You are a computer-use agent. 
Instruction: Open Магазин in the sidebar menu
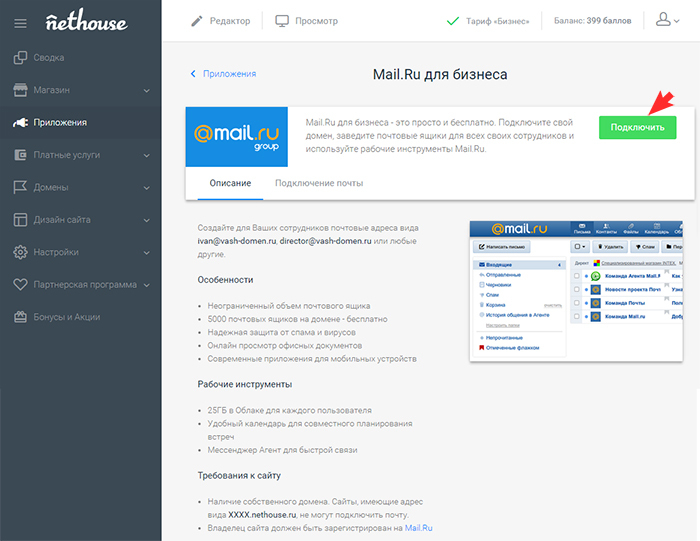[51, 90]
